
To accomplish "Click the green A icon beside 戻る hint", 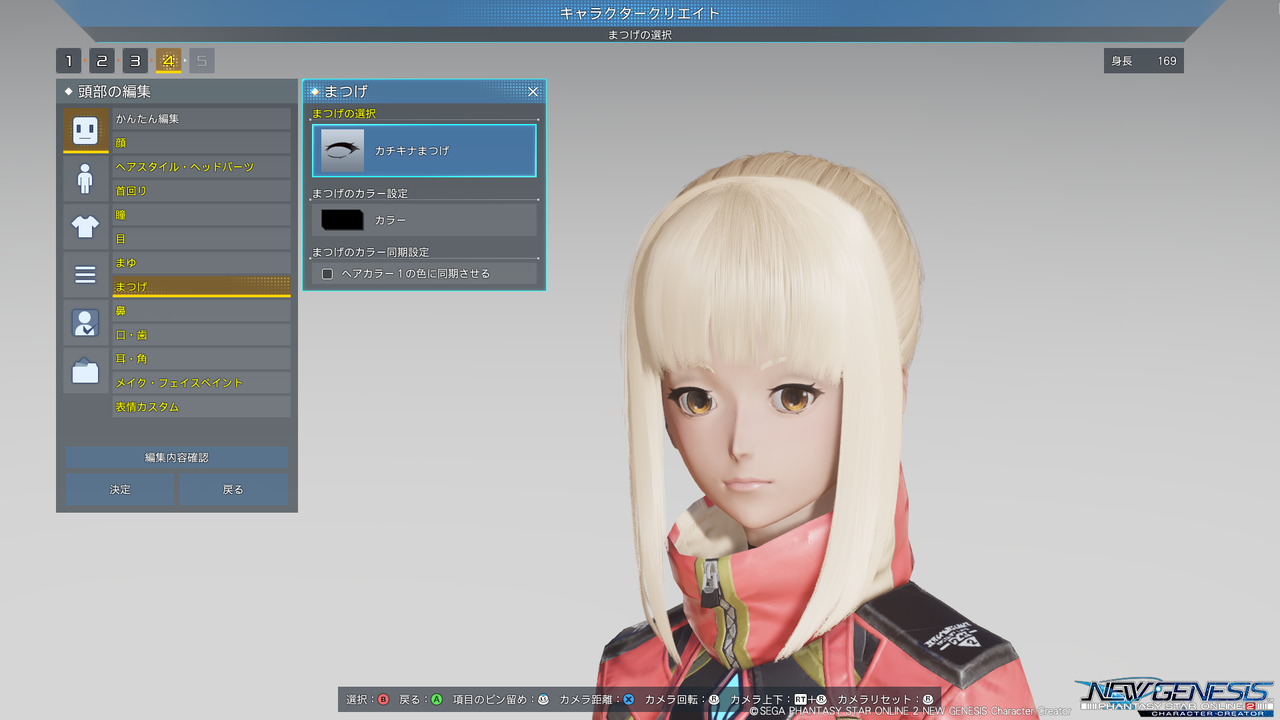I will 437,700.
